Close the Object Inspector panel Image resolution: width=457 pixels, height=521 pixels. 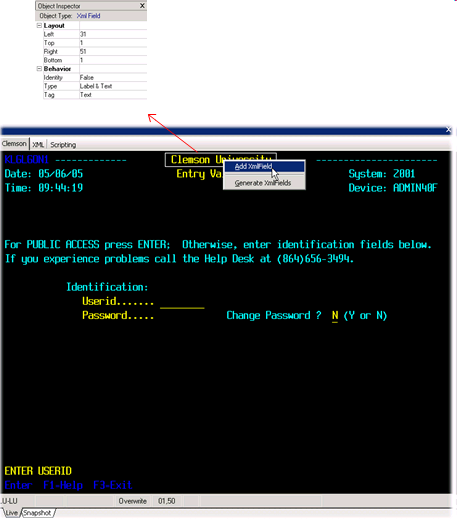142,6
